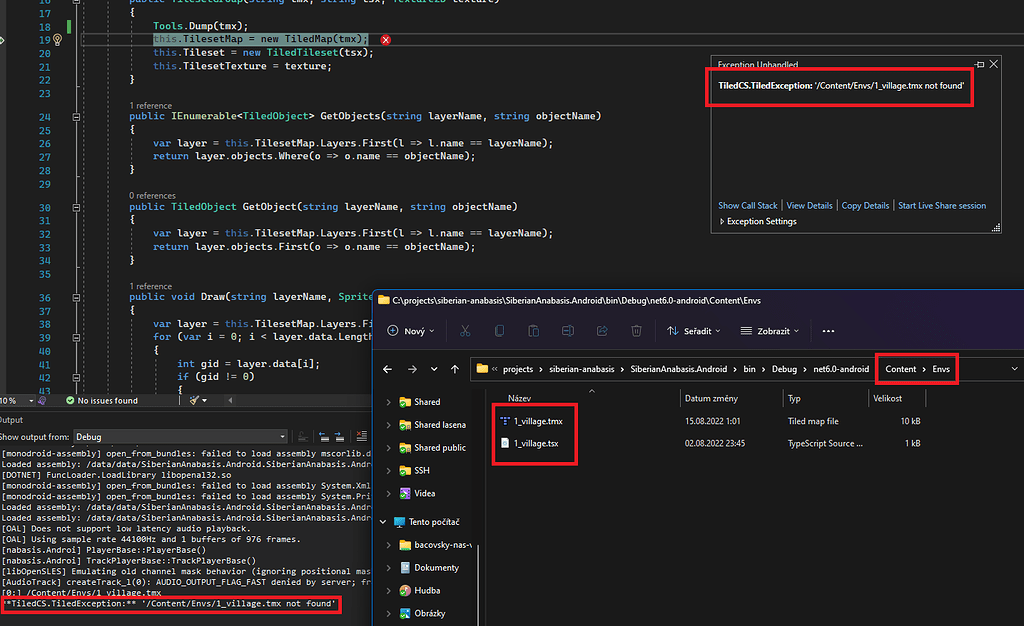Select the Cut icon in Explorer toolbar

coord(464,330)
